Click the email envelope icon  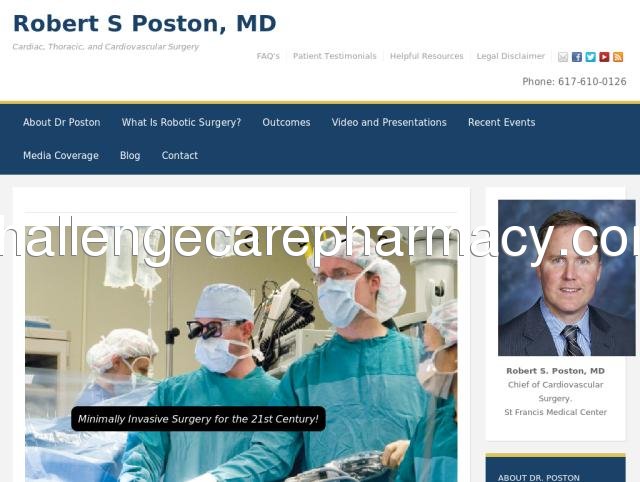[x=563, y=57]
